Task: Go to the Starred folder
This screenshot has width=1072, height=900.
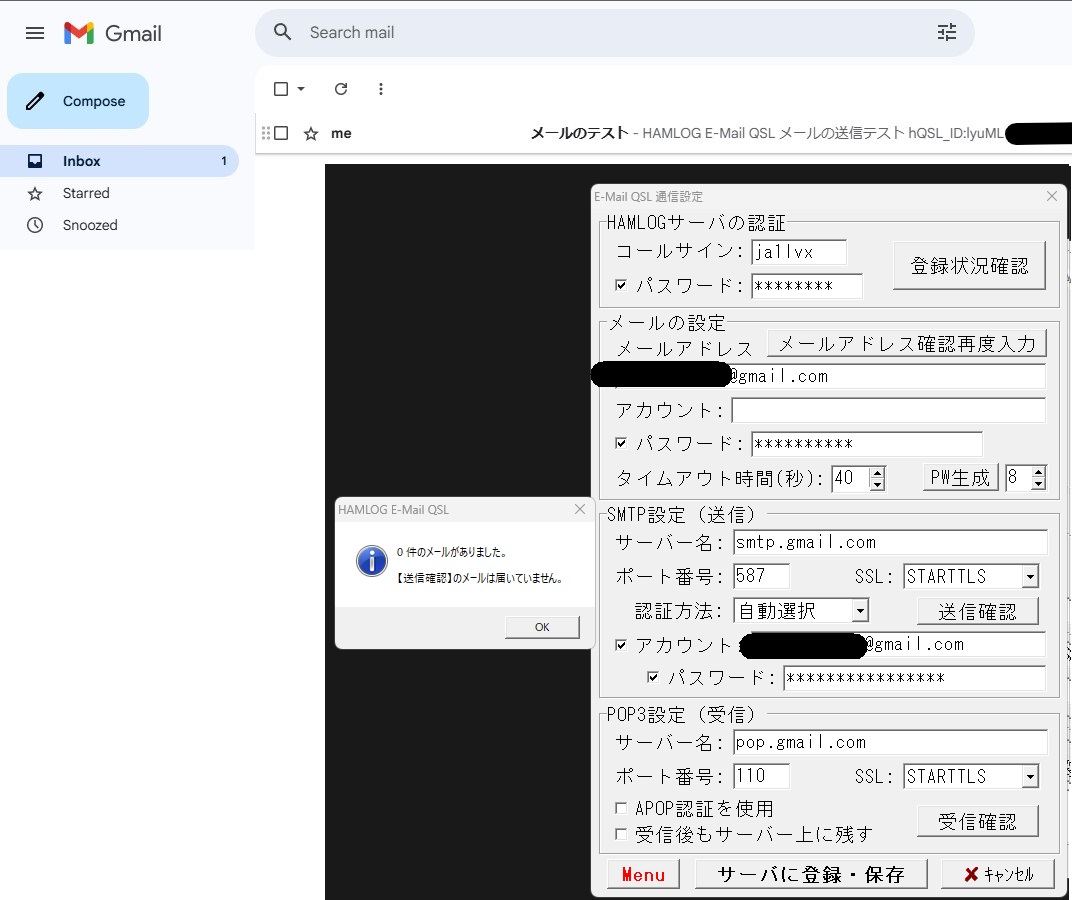Action: tap(86, 193)
